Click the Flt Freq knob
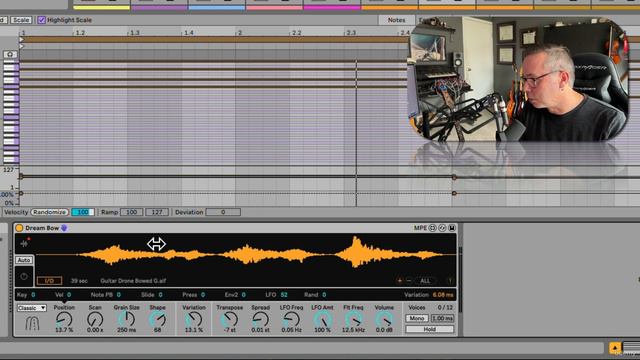 click(x=353, y=319)
